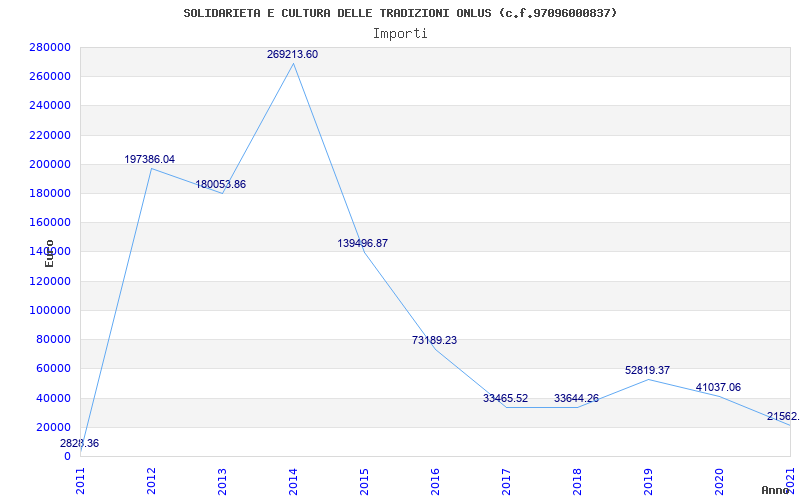Click the 2020 x-axis year label
This screenshot has width=800, height=500.
tap(719, 482)
